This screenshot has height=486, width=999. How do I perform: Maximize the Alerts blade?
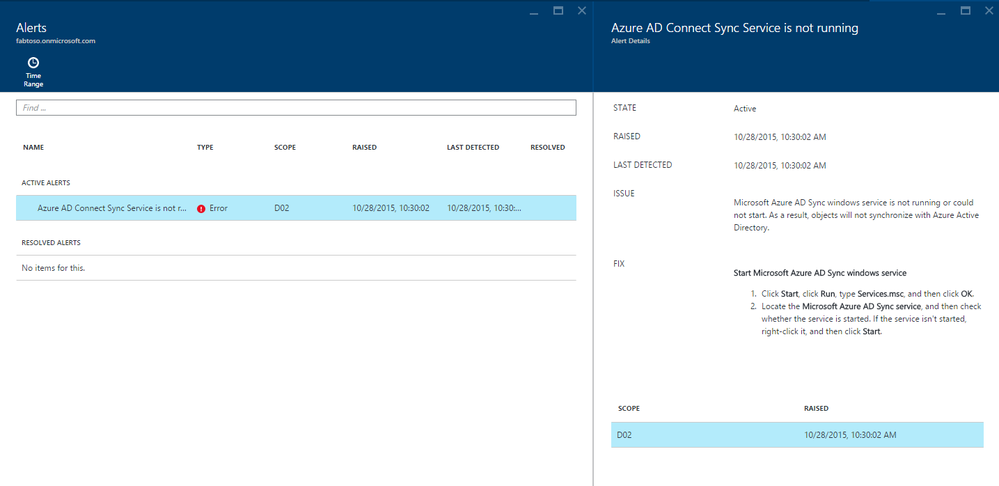(558, 10)
